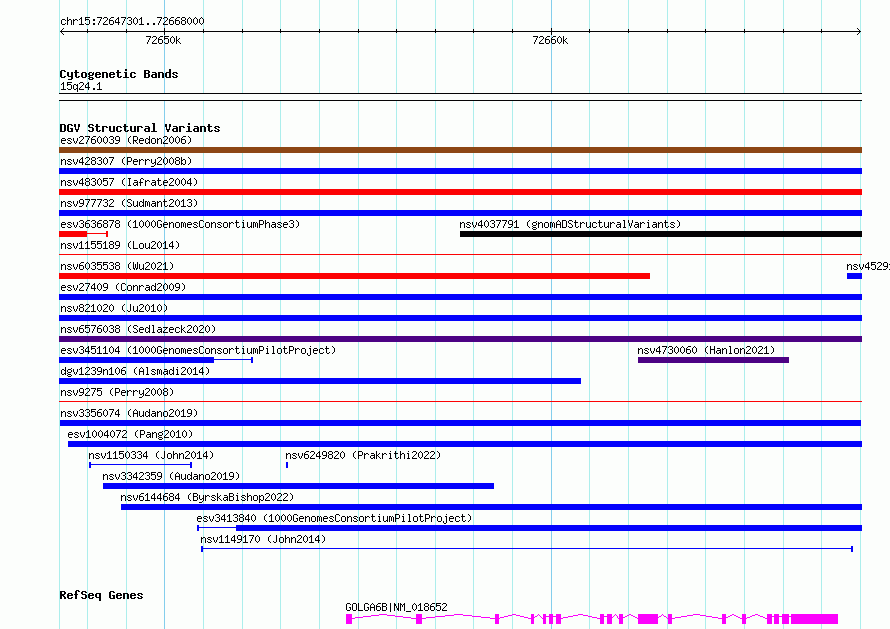The image size is (890, 629).
Task: Click the nsv6576038 (Sedlazeck2020) purple bar
Action: click(x=460, y=339)
